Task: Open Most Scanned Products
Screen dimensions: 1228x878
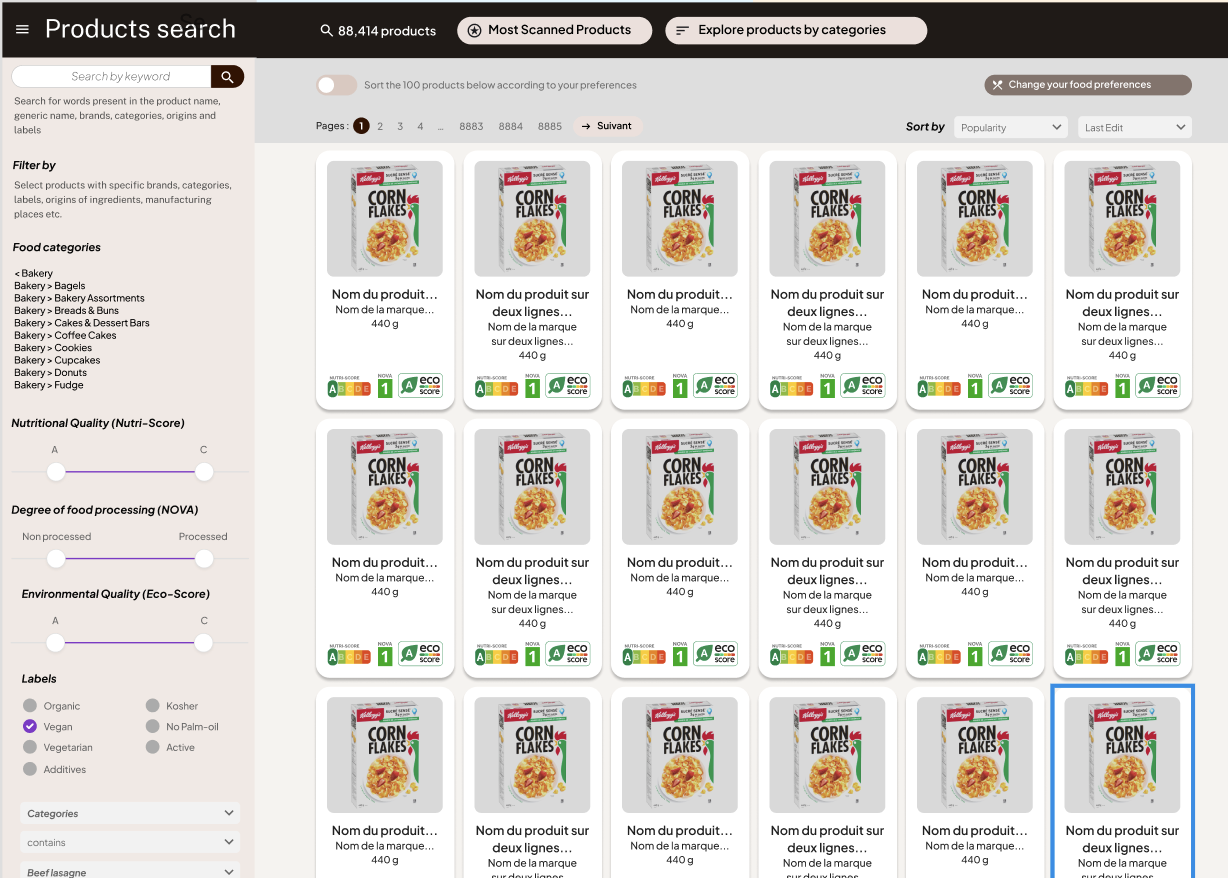Action: (555, 31)
